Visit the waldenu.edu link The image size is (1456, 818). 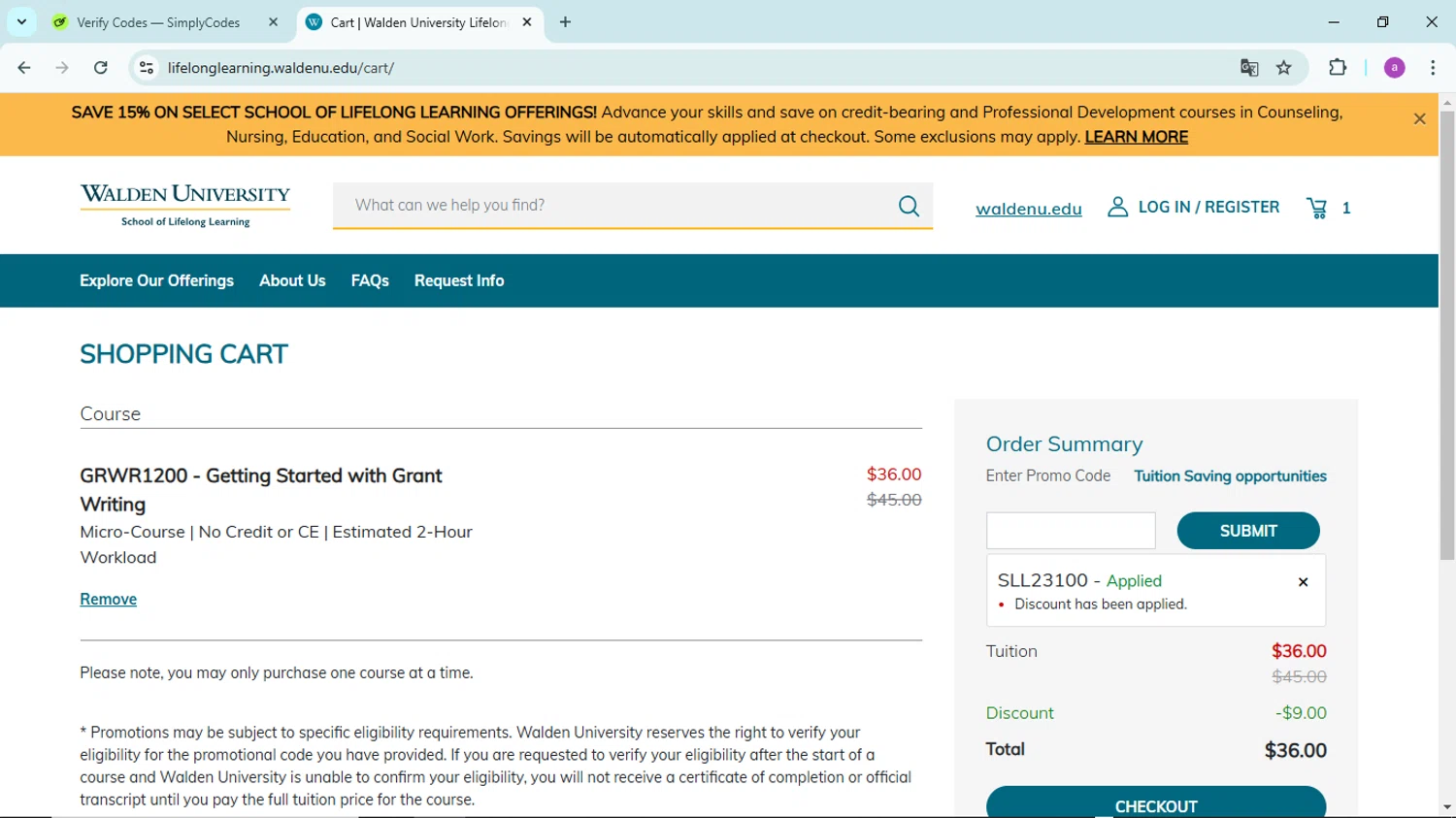point(1028,209)
